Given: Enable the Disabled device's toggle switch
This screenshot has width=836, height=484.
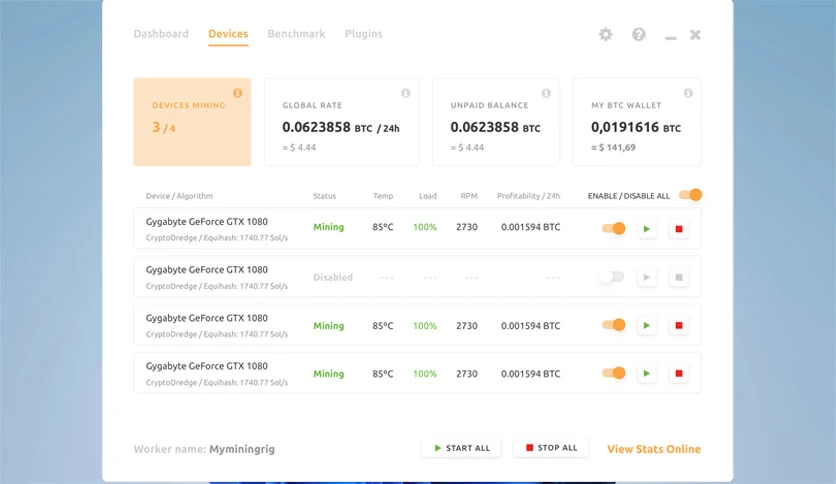Looking at the screenshot, I should (612, 277).
